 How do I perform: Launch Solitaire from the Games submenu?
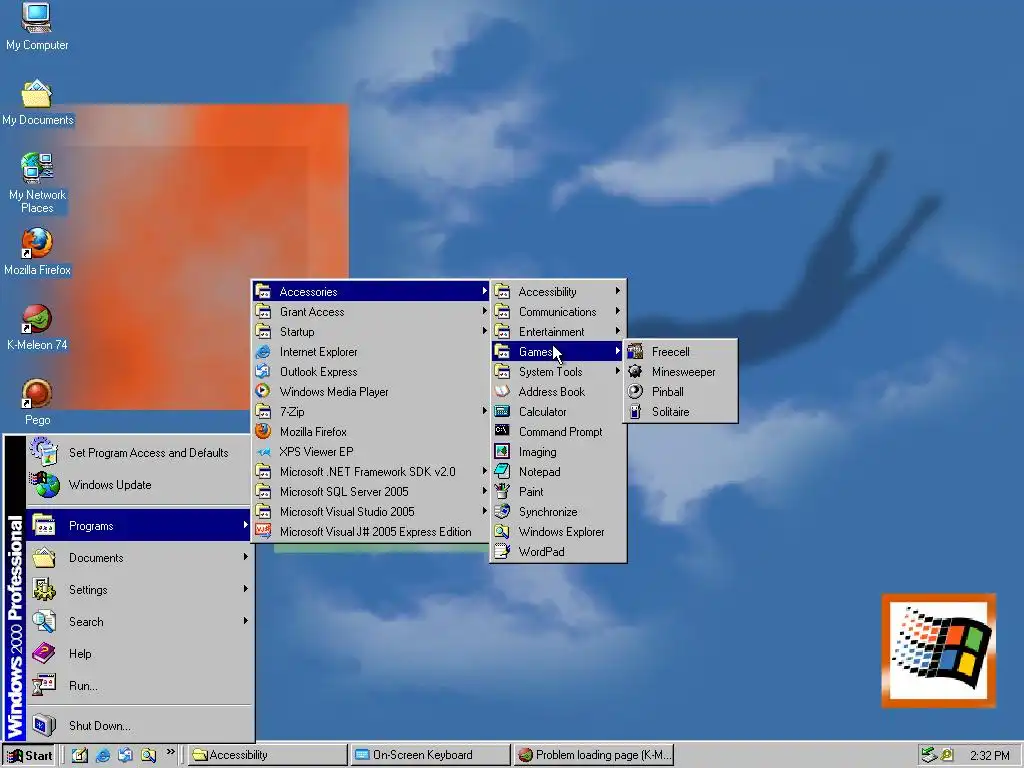[x=681, y=411]
